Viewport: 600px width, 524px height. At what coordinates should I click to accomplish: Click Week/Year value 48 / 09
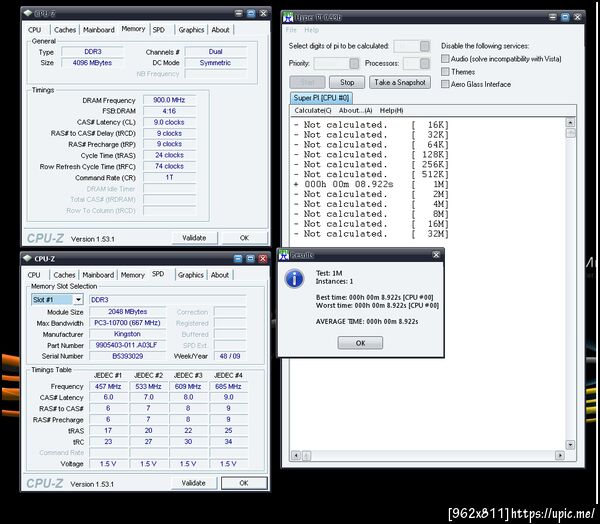(x=230, y=356)
